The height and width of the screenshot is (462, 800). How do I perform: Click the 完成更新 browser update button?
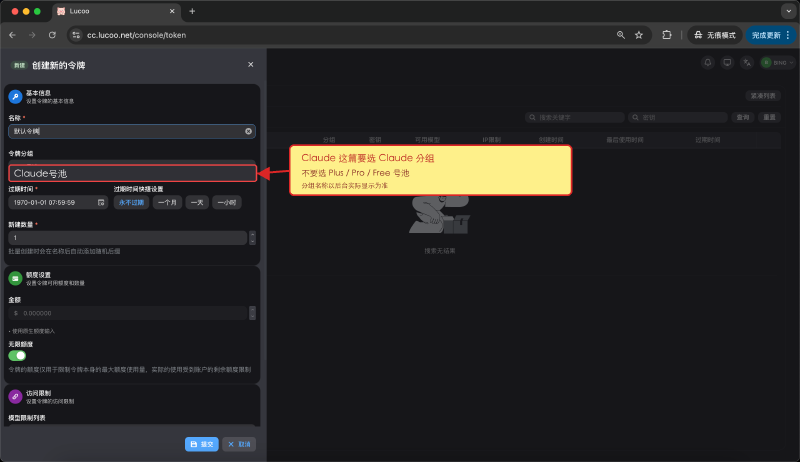766,35
